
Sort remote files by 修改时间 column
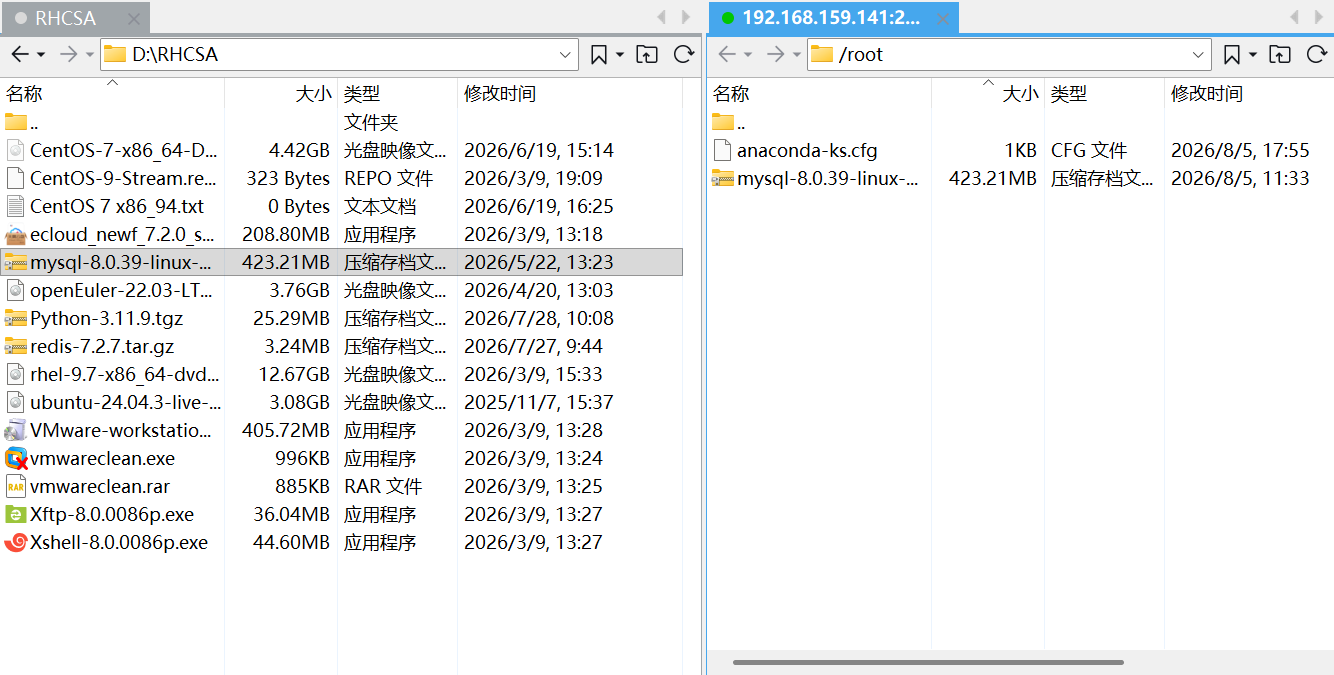tap(1248, 94)
